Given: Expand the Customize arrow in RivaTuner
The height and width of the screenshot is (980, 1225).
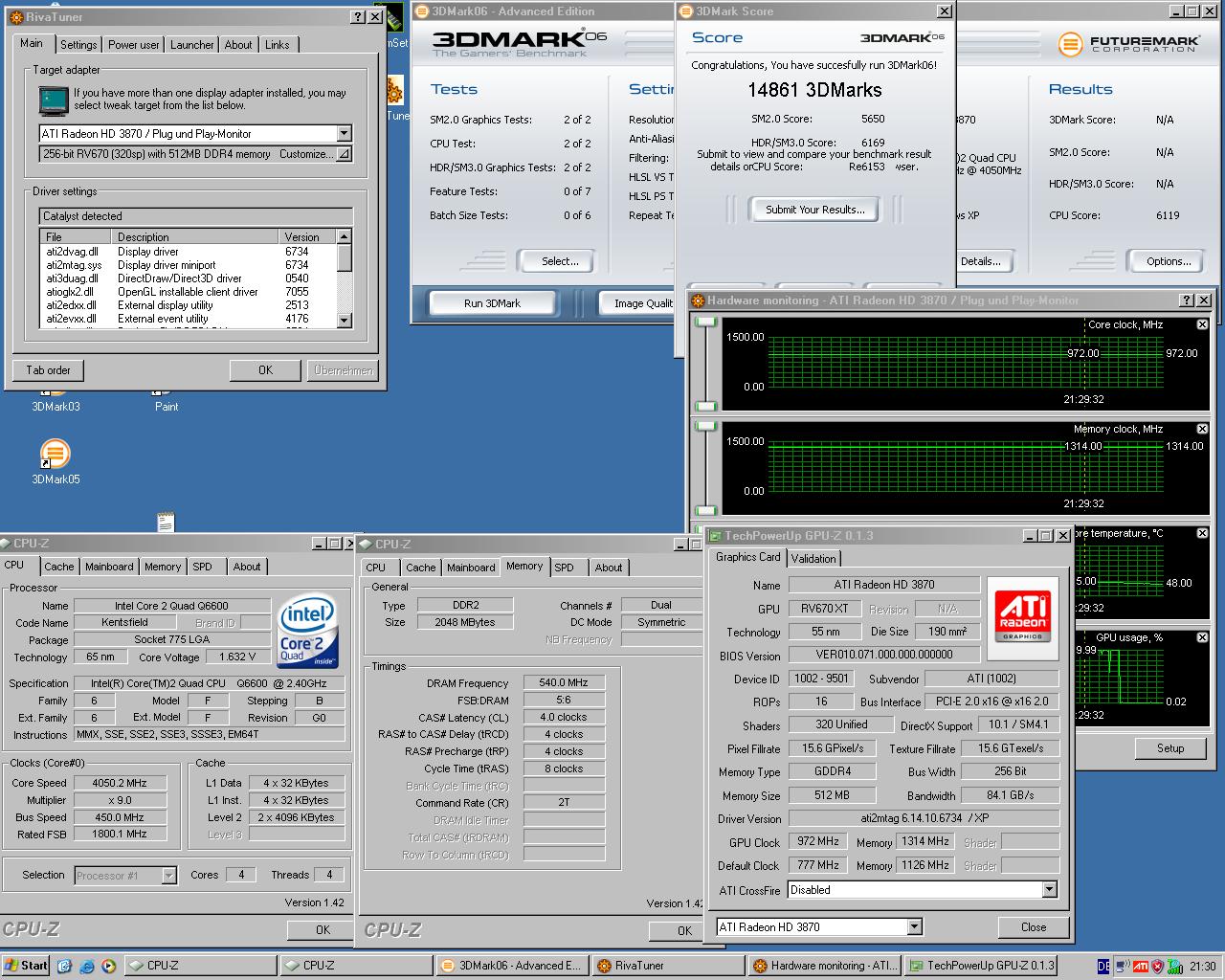Looking at the screenshot, I should [x=345, y=154].
